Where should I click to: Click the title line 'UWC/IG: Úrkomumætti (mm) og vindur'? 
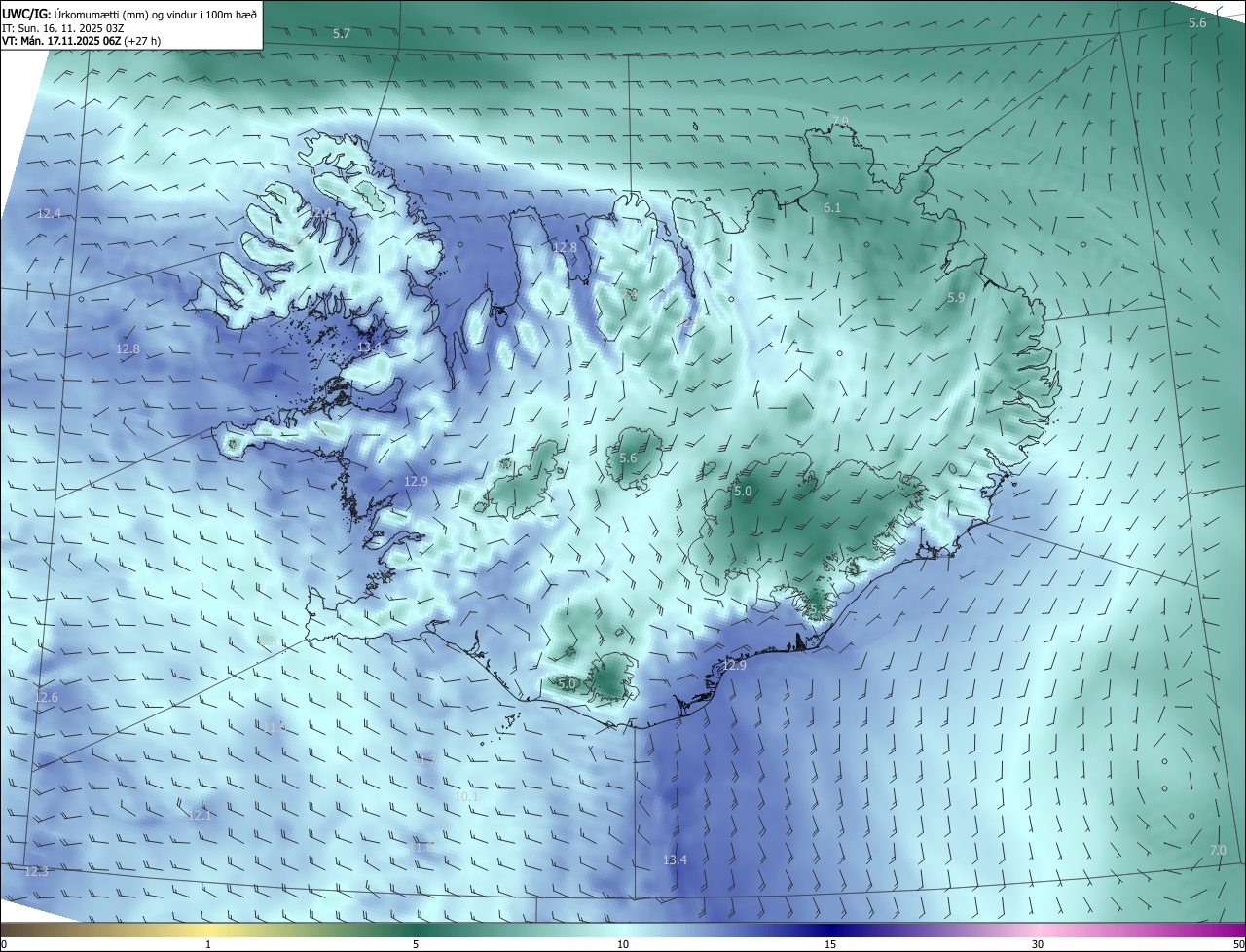pyautogui.click(x=129, y=14)
